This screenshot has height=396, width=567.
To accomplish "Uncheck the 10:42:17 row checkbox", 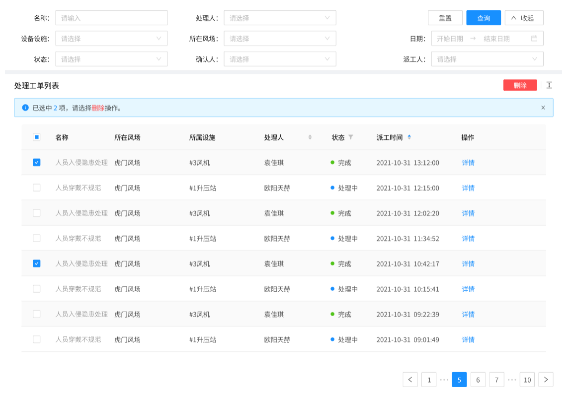I will pyautogui.click(x=37, y=264).
